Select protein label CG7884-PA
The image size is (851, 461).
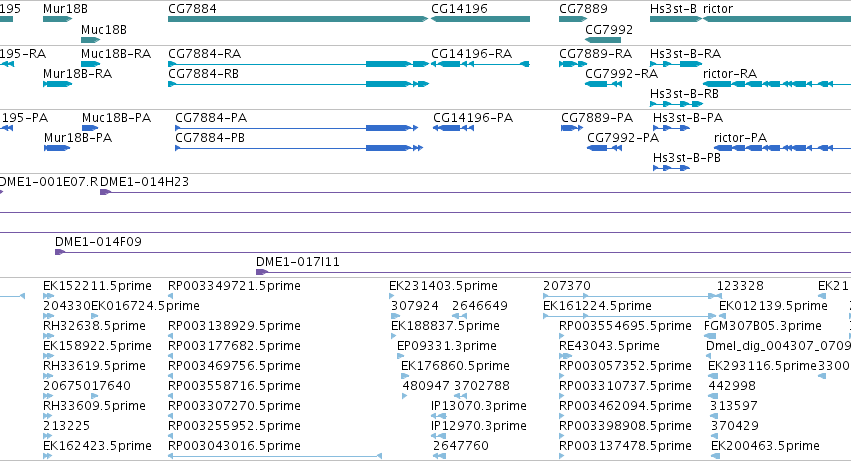(x=211, y=118)
